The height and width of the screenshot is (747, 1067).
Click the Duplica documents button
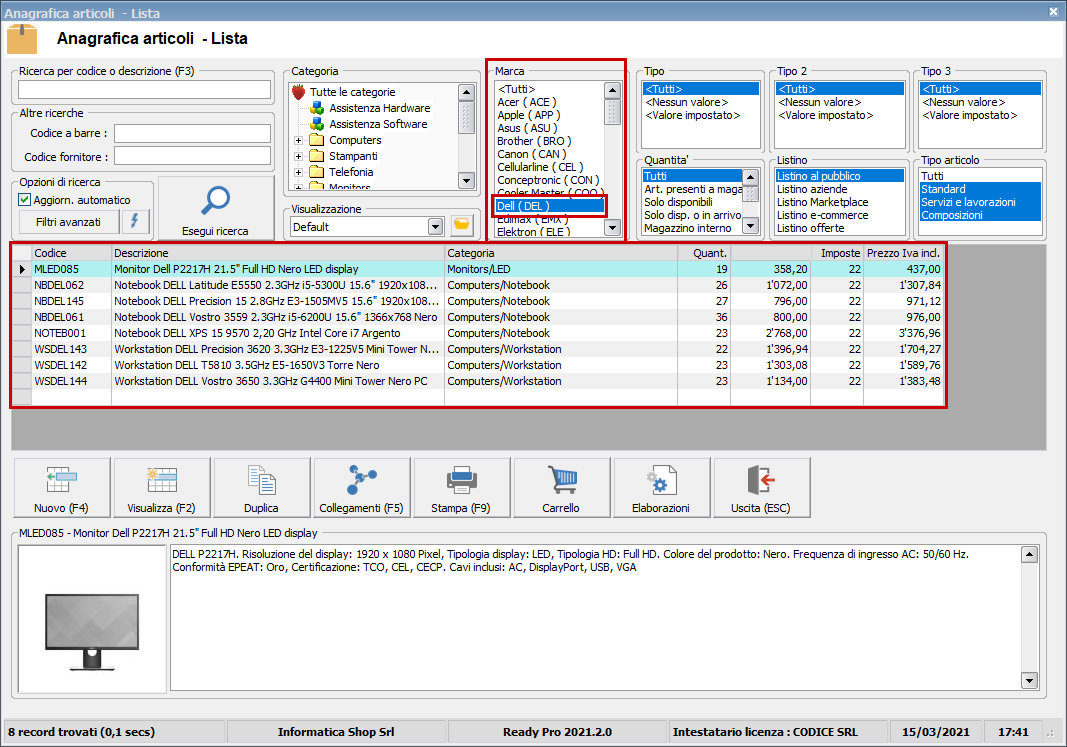click(262, 487)
